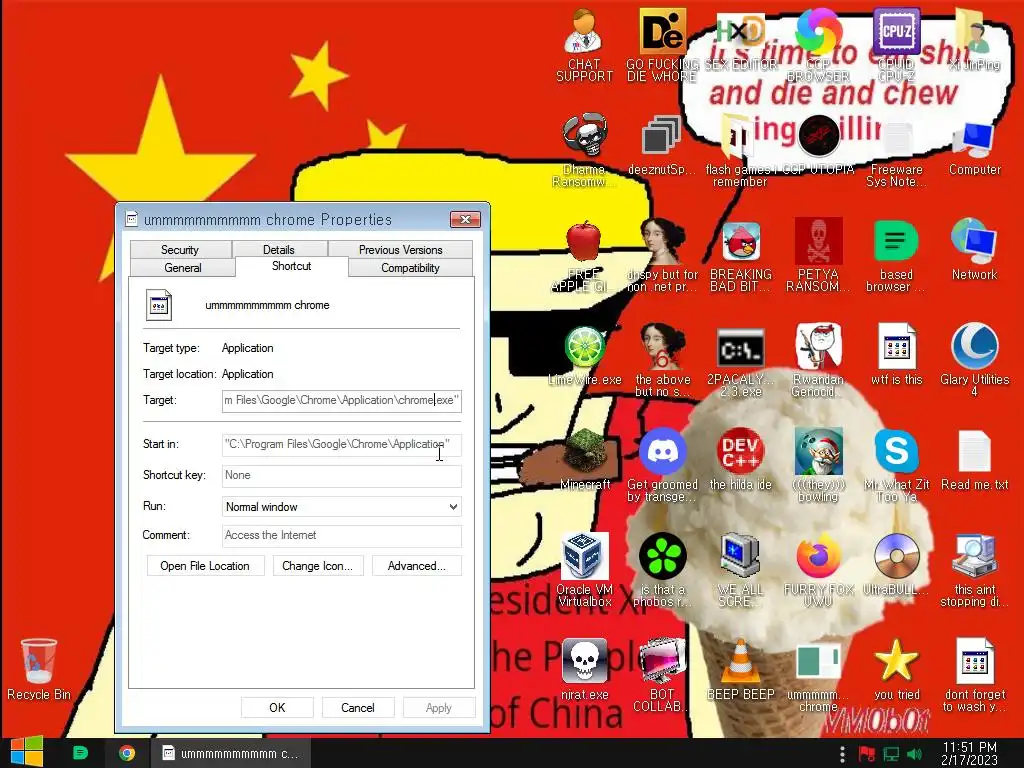Select the Dev C++ 'the hilda ide' icon

point(741,460)
